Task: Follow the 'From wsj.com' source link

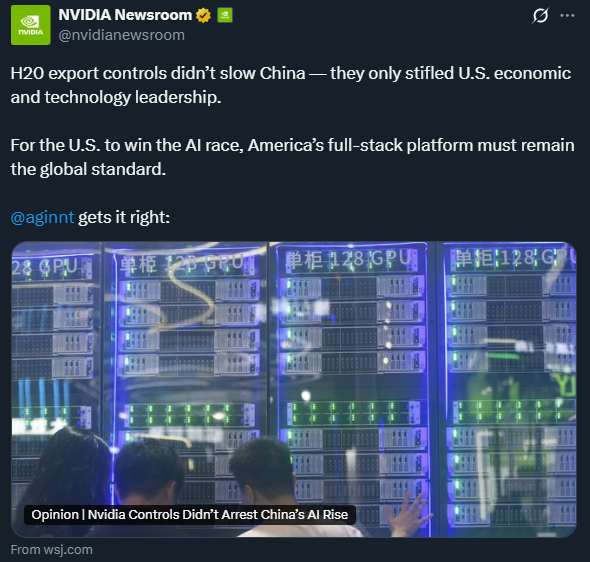Action: pos(52,550)
